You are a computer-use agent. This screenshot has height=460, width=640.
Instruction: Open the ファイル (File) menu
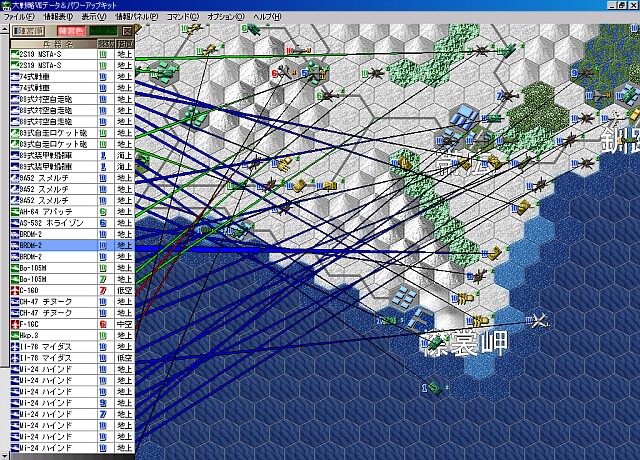(x=21, y=18)
